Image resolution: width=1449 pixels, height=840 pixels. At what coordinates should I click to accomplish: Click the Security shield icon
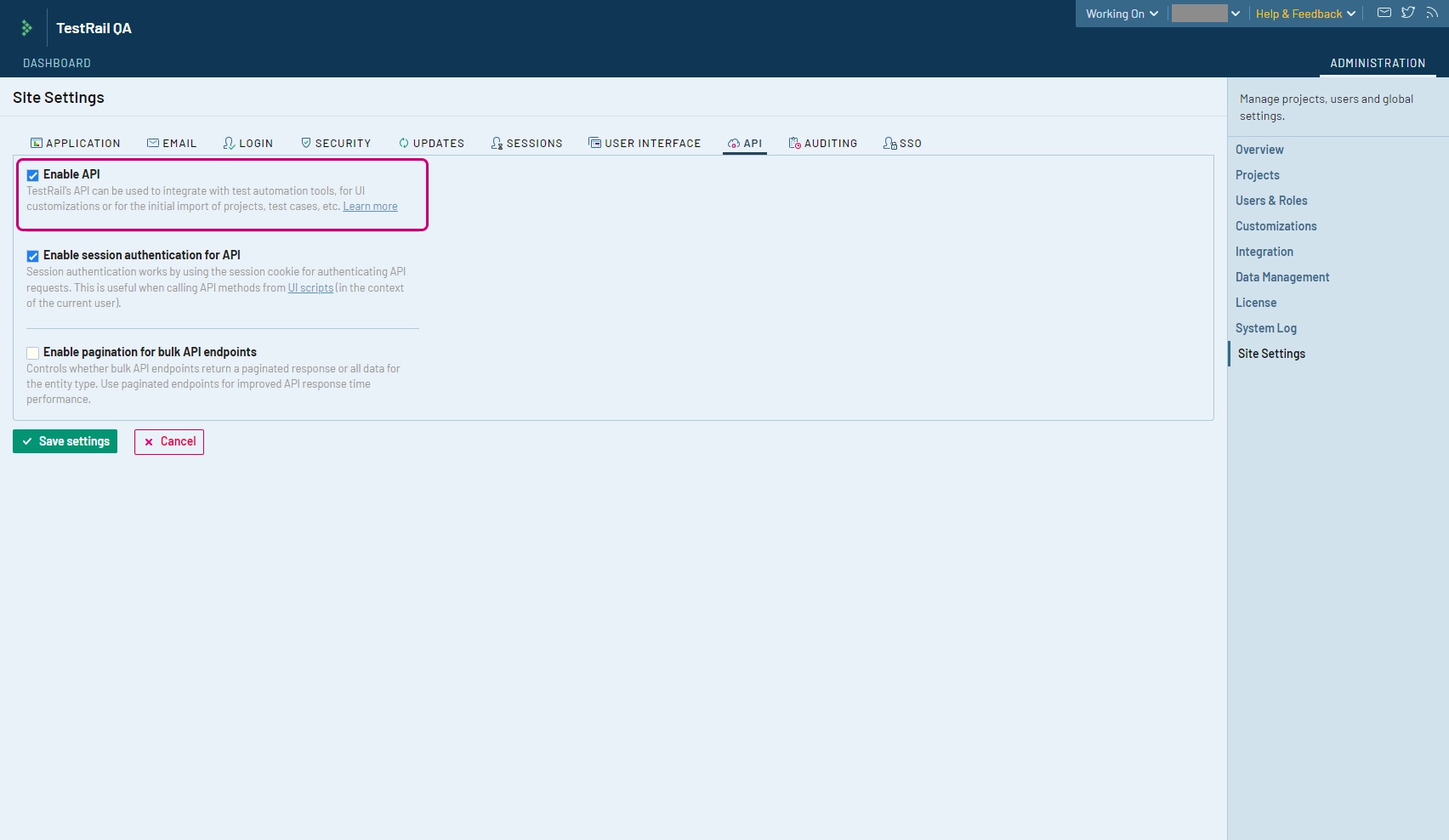click(x=306, y=143)
